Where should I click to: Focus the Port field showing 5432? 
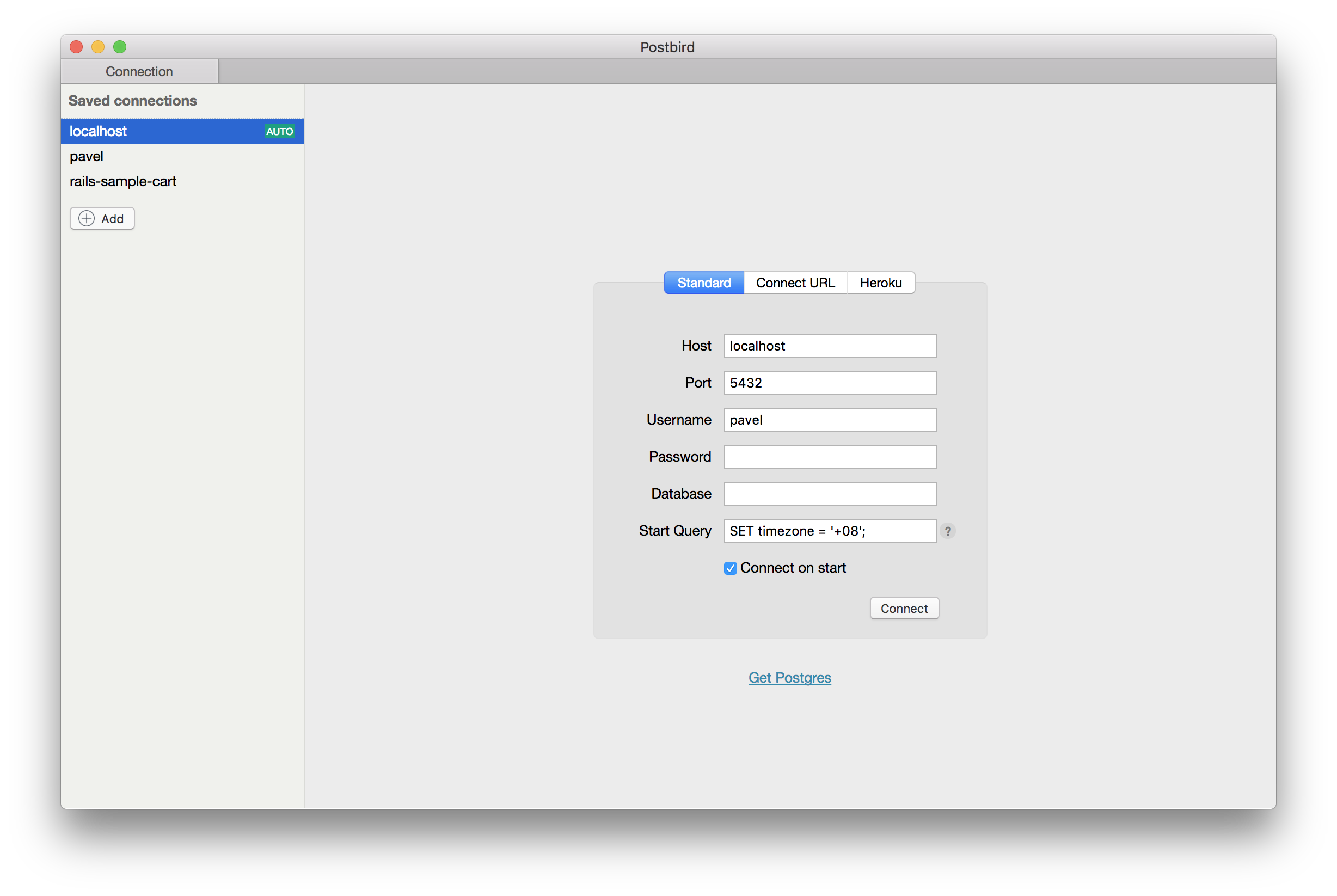pyautogui.click(x=830, y=383)
